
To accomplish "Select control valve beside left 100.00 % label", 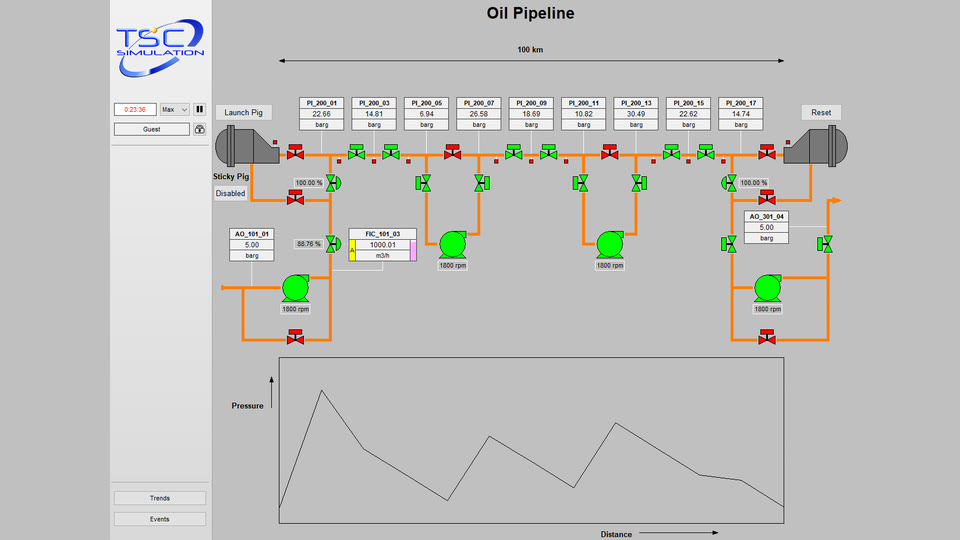I will [x=332, y=183].
